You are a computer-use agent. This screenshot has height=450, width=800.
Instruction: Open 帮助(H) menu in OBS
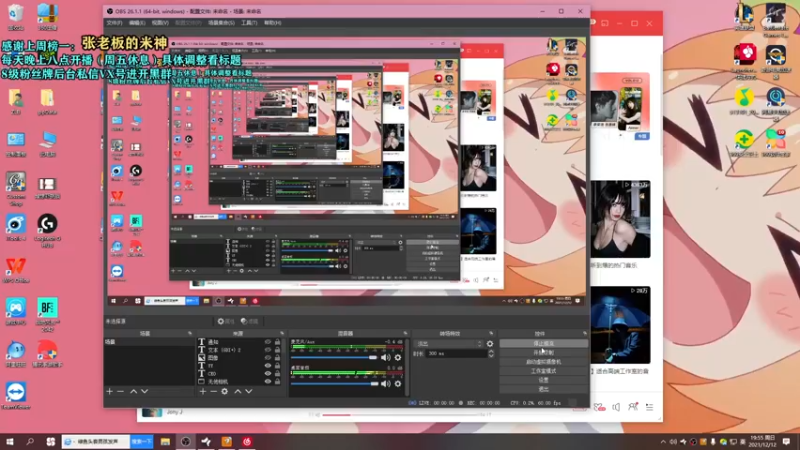pos(272,23)
